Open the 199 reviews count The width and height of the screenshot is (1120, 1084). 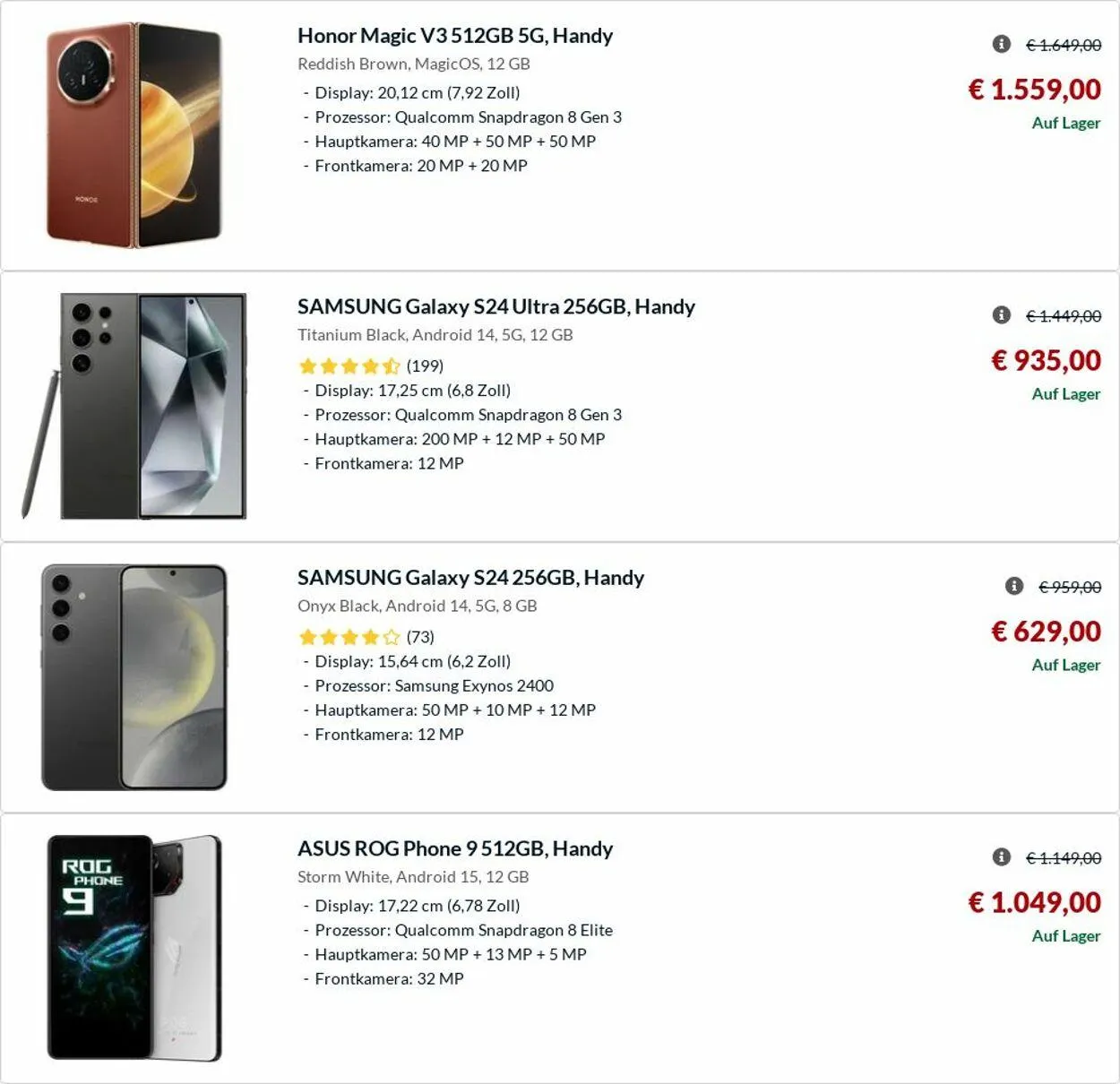click(x=425, y=366)
